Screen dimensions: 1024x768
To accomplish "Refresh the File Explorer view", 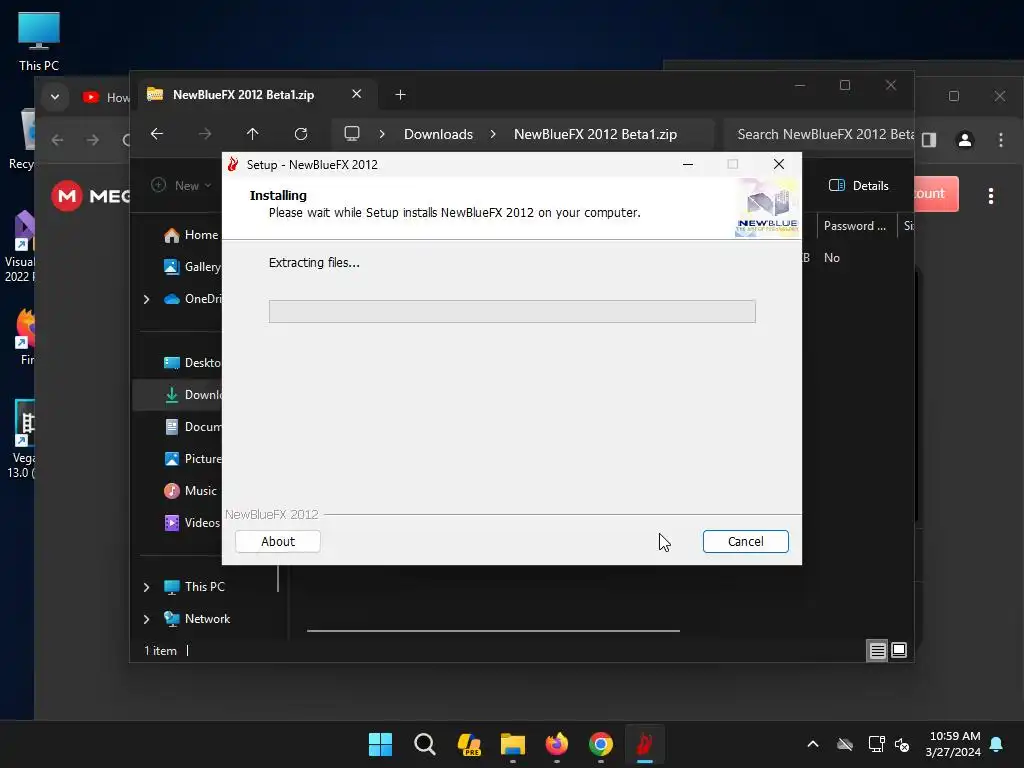I will (301, 134).
